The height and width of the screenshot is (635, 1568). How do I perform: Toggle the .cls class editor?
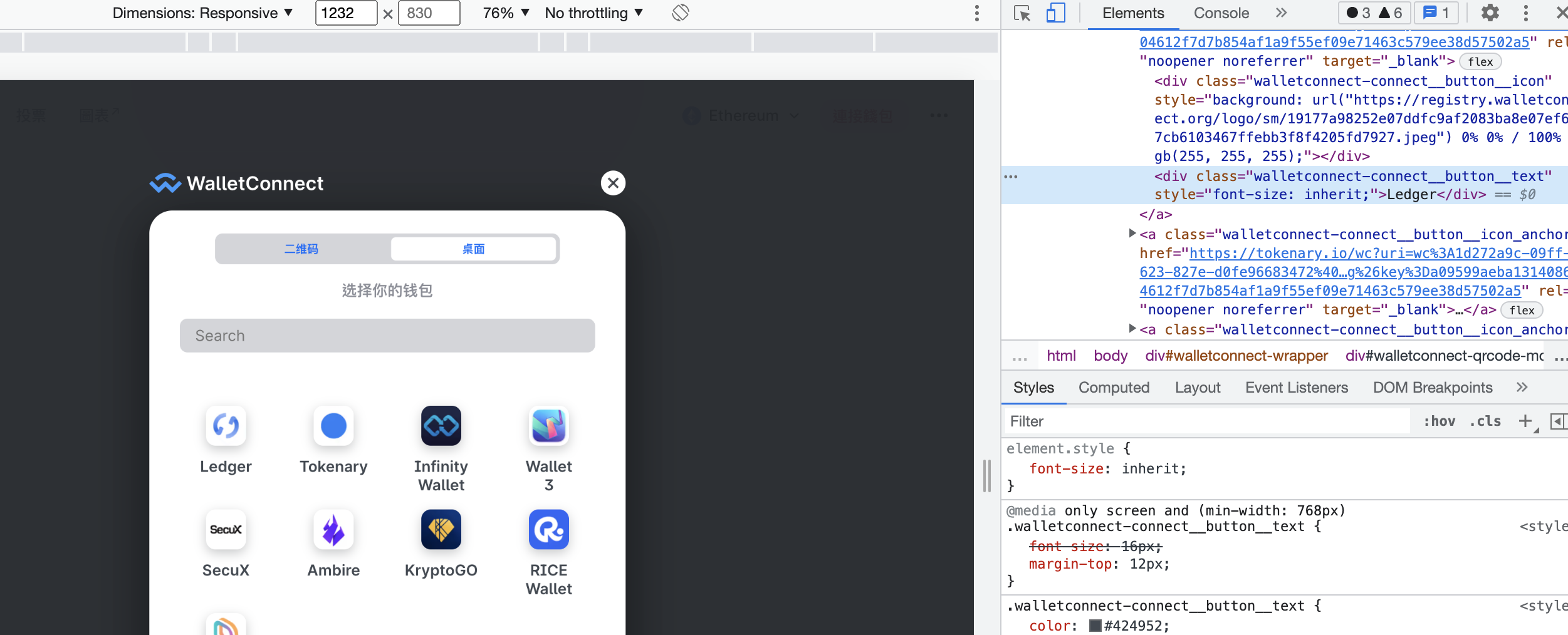pos(1485,421)
